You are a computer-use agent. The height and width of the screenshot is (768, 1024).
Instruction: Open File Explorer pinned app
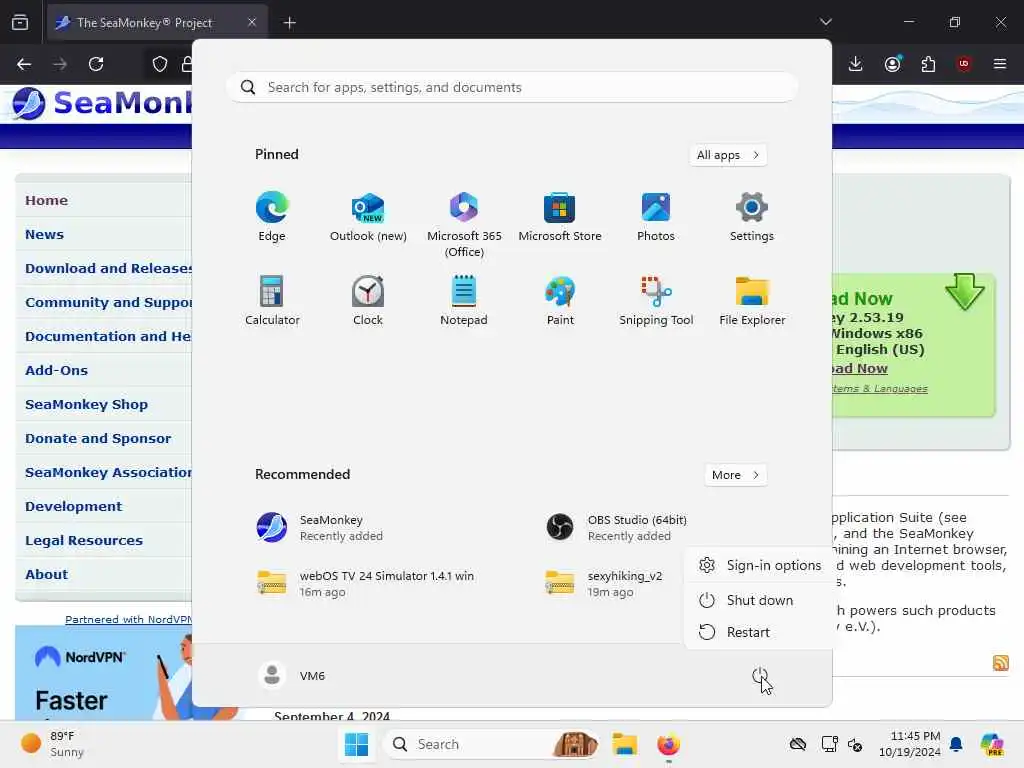[x=752, y=300]
